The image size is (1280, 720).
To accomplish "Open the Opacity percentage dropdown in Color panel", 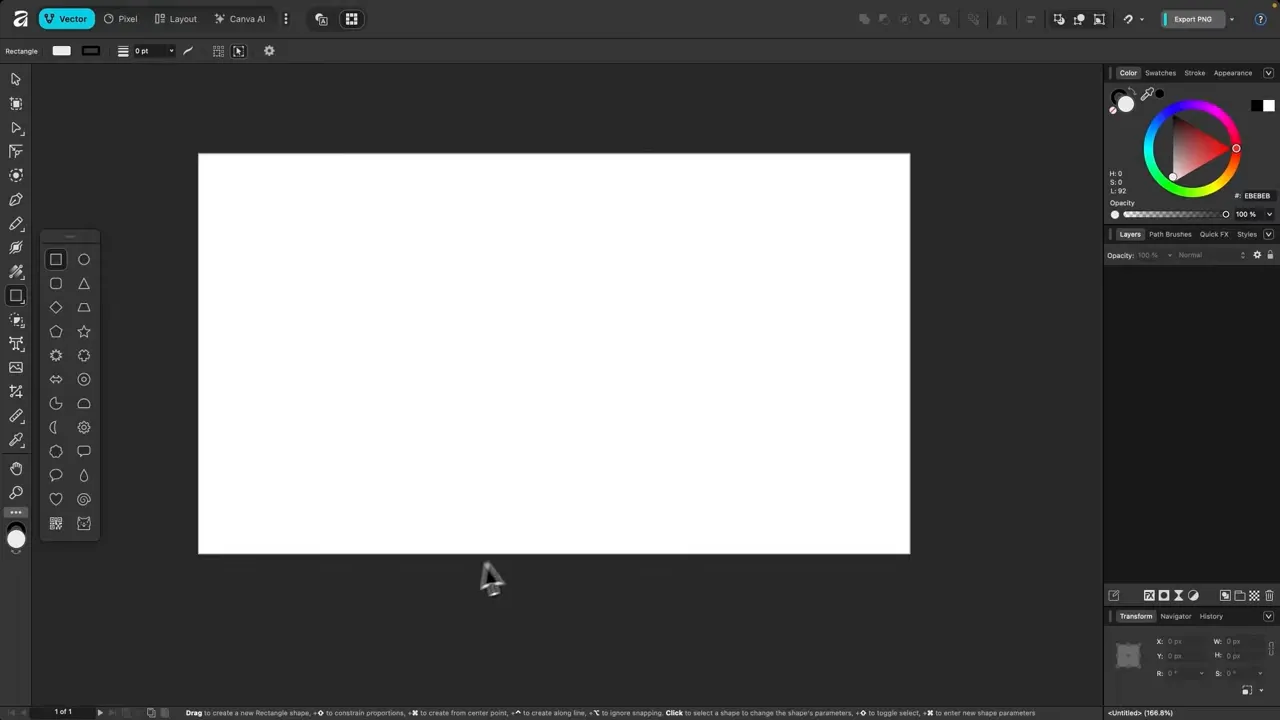I will coord(1269,214).
